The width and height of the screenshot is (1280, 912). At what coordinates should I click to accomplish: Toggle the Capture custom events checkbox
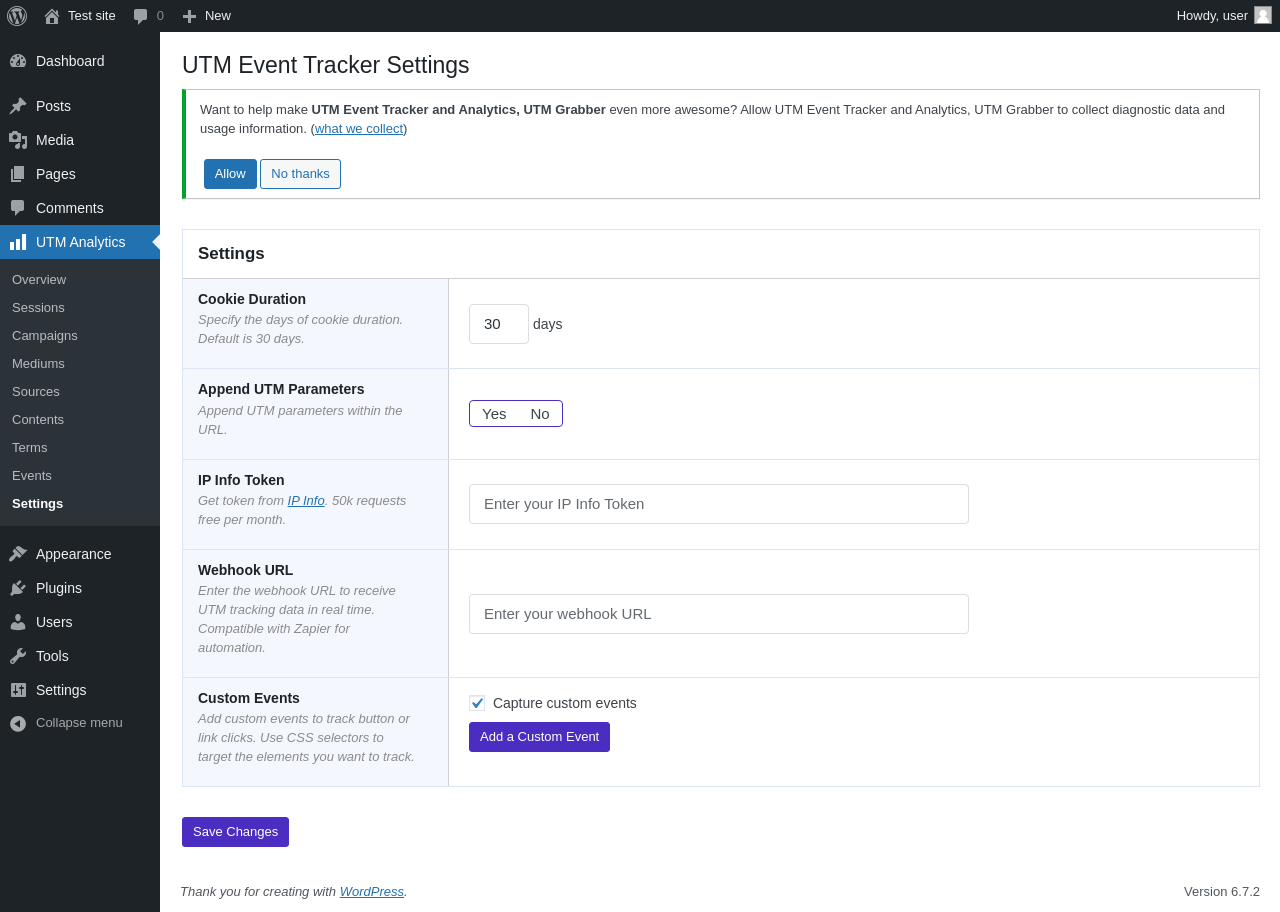pos(477,703)
